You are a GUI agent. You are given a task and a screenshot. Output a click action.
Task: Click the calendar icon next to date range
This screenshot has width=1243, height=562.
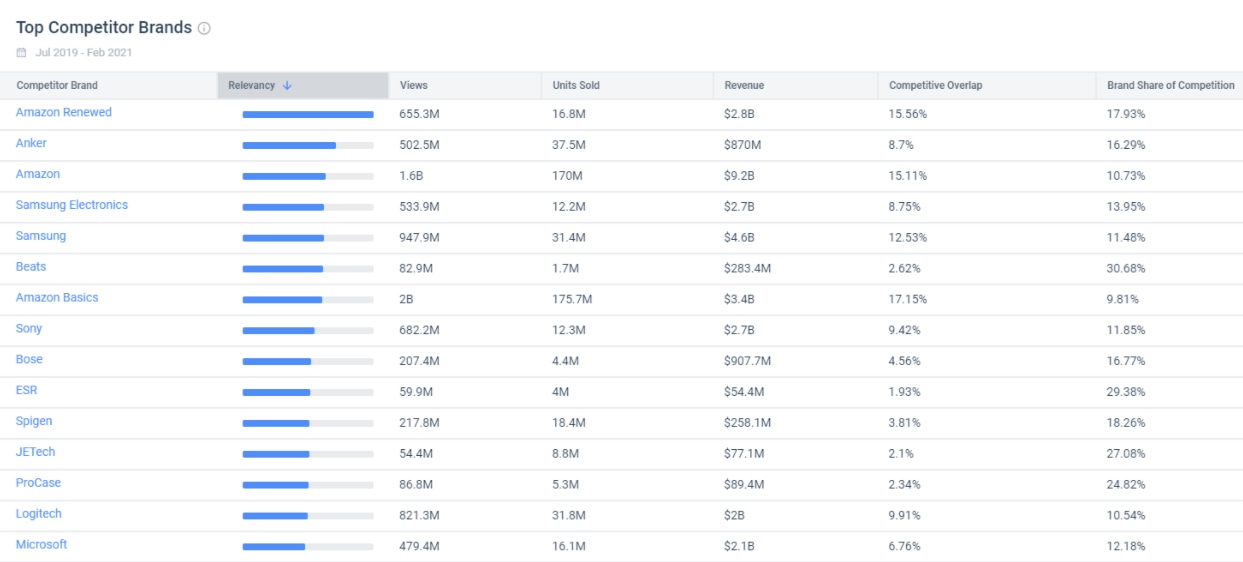[x=21, y=53]
